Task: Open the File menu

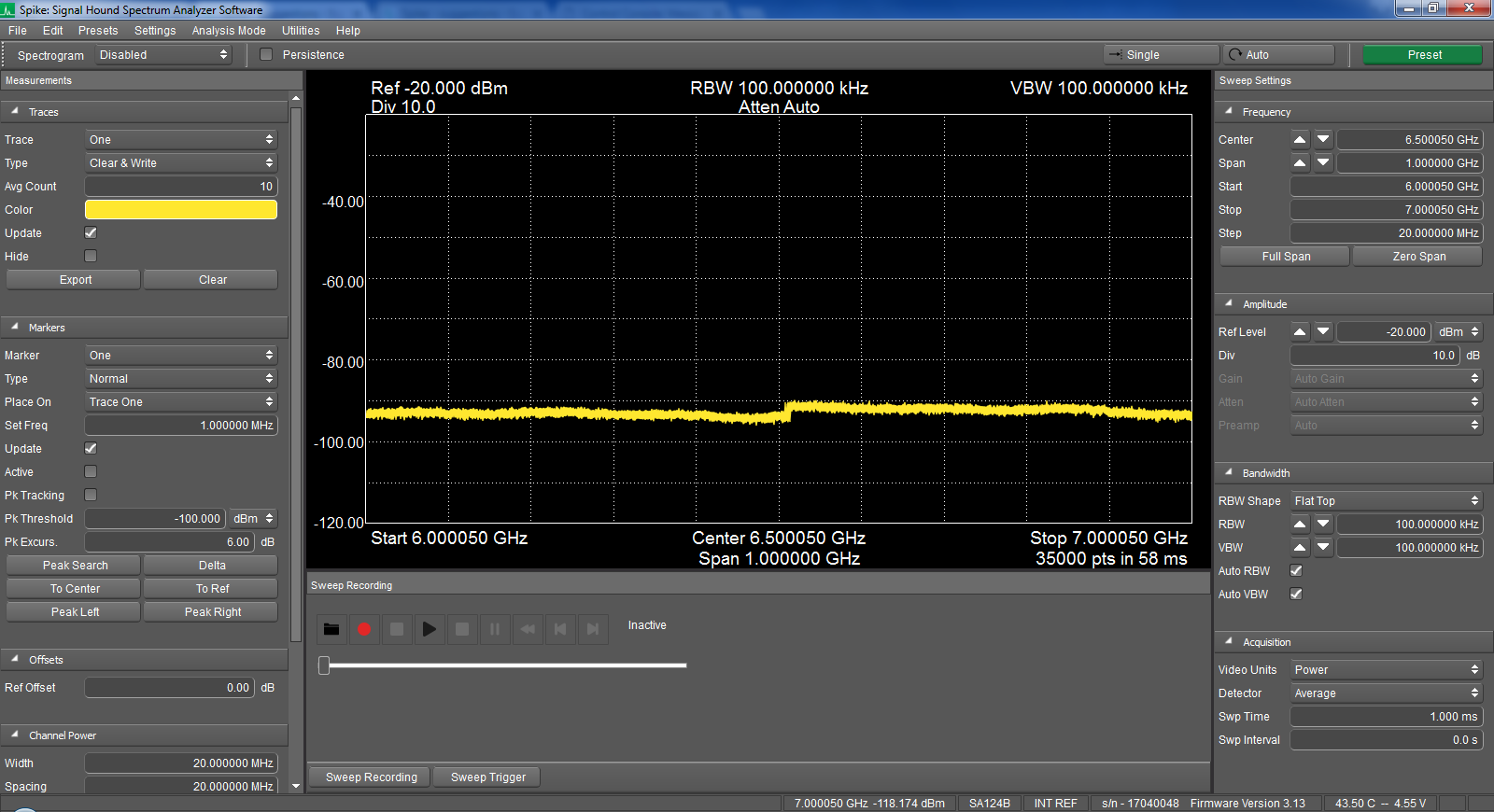Action: [x=18, y=30]
